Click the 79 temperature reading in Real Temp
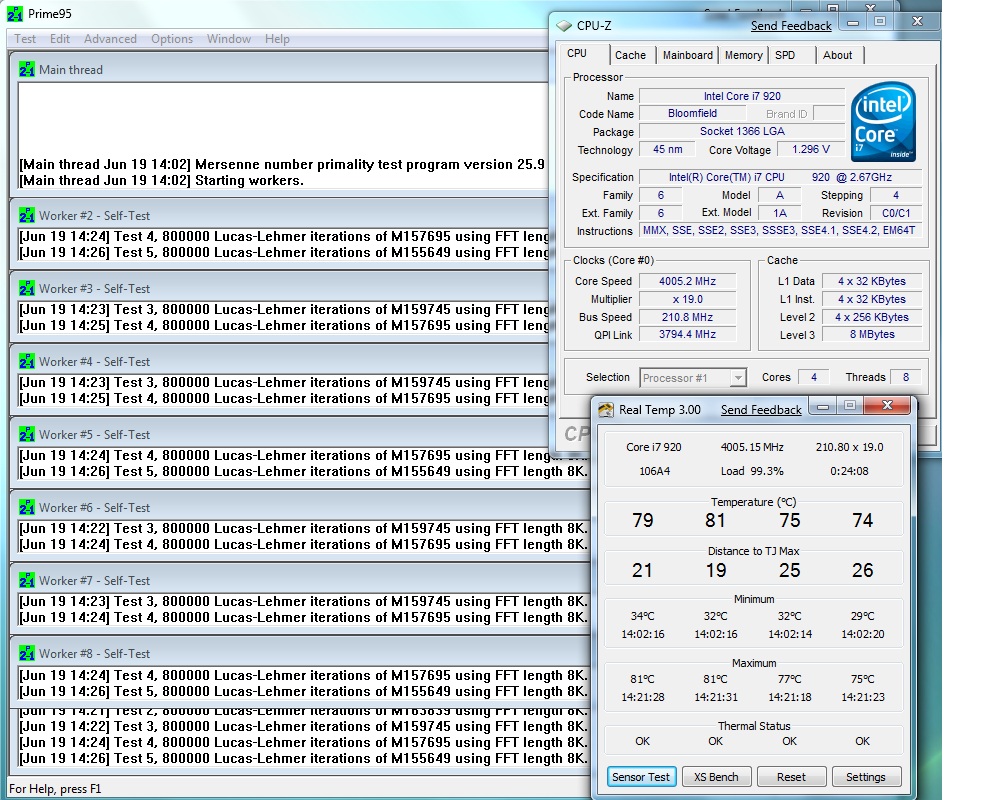 [643, 520]
